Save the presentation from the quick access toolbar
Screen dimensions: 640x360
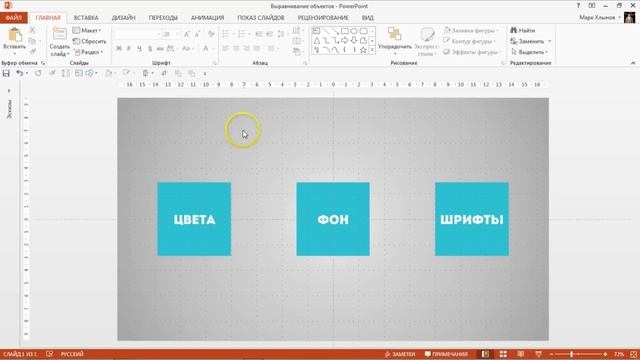coord(6,73)
